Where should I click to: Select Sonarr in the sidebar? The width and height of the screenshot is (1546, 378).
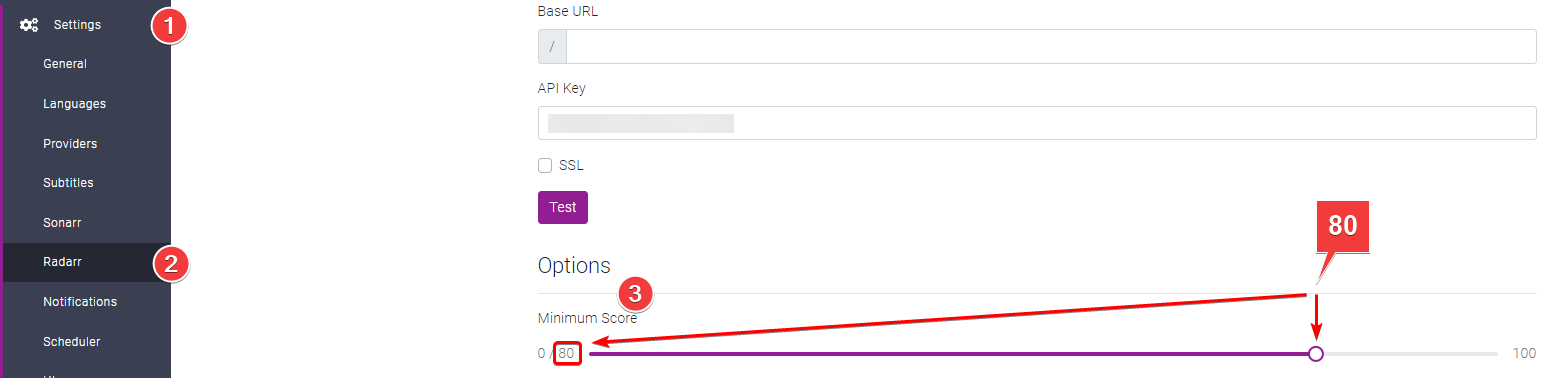63,223
